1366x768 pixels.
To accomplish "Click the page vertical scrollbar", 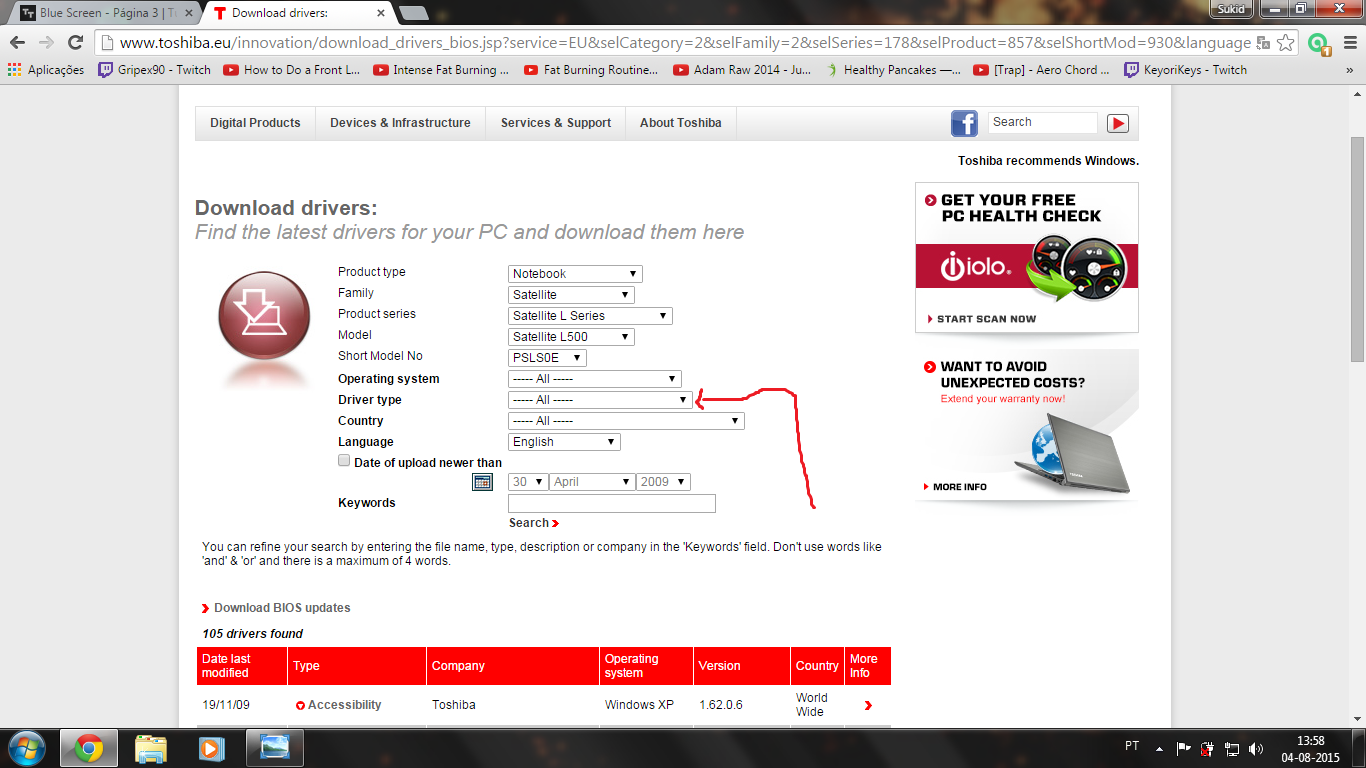I will point(1357,250).
